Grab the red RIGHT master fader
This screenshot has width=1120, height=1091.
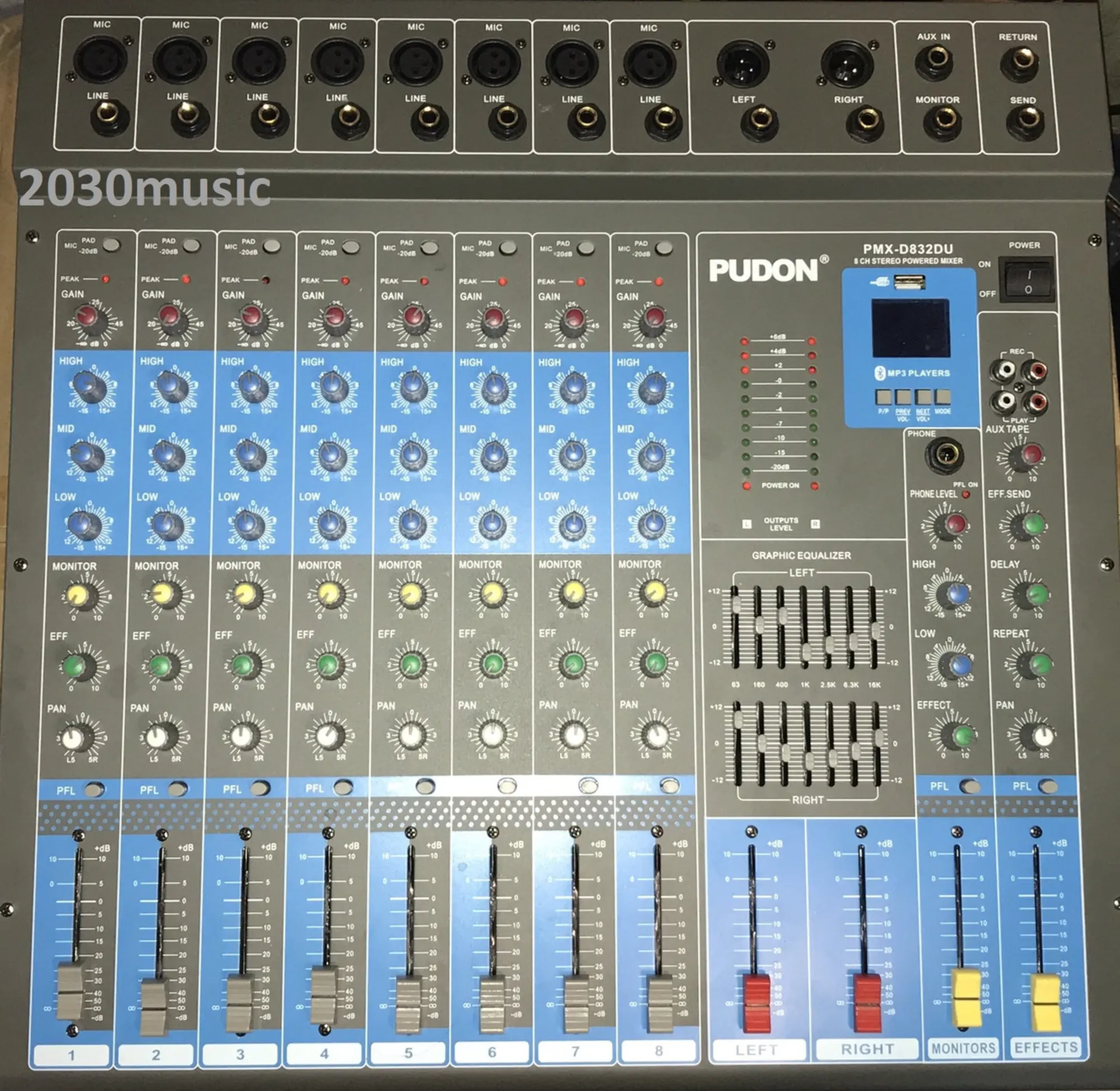pyautogui.click(x=869, y=1003)
